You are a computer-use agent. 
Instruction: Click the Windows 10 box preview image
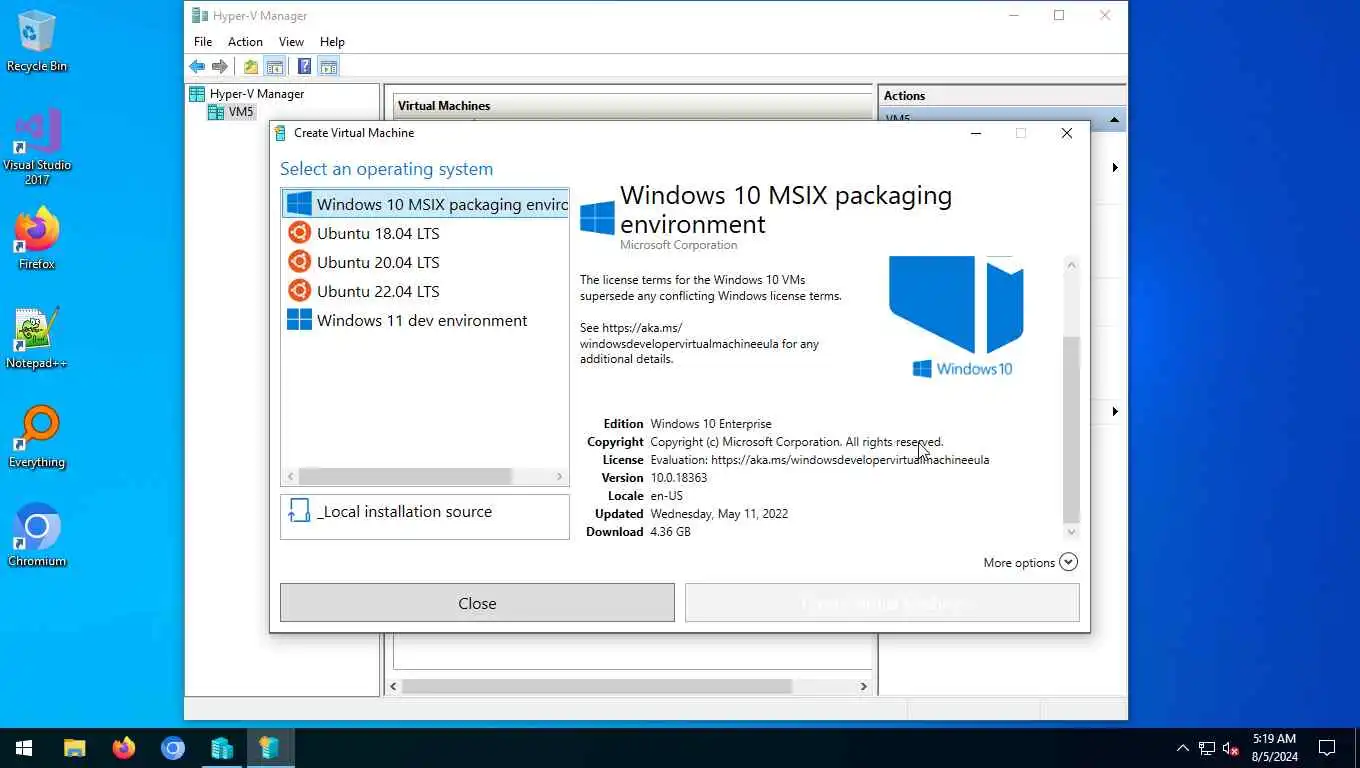958,317
